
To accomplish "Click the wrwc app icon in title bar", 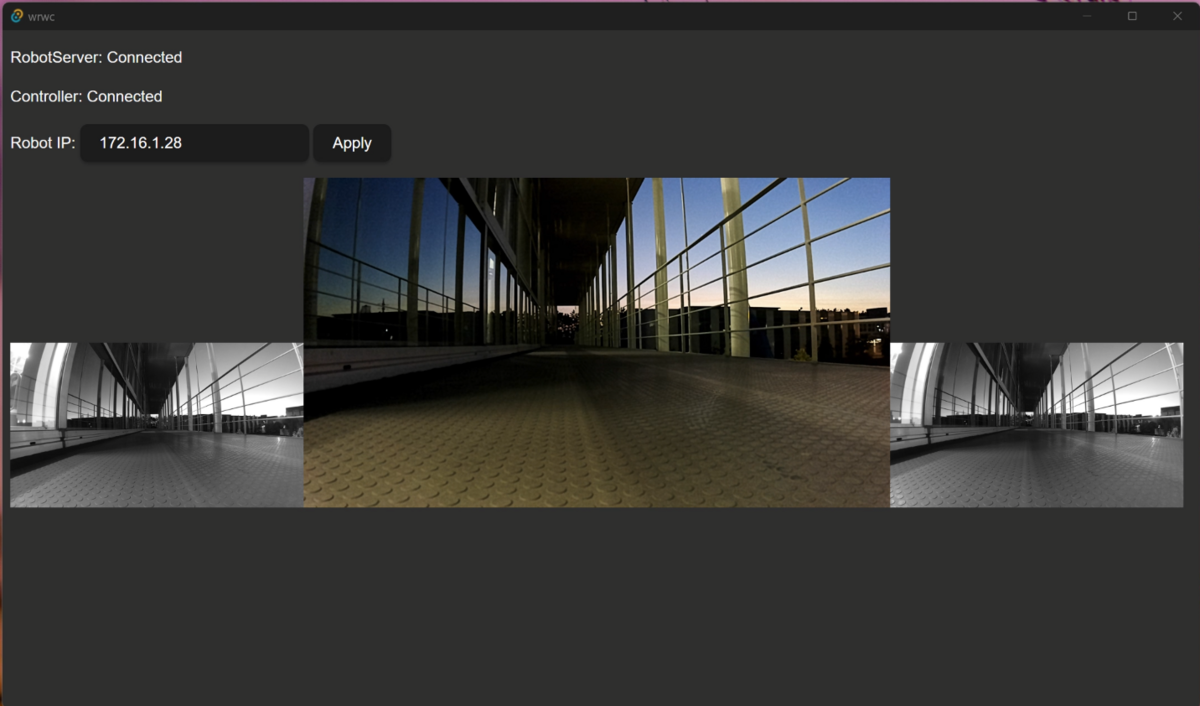I will point(16,16).
